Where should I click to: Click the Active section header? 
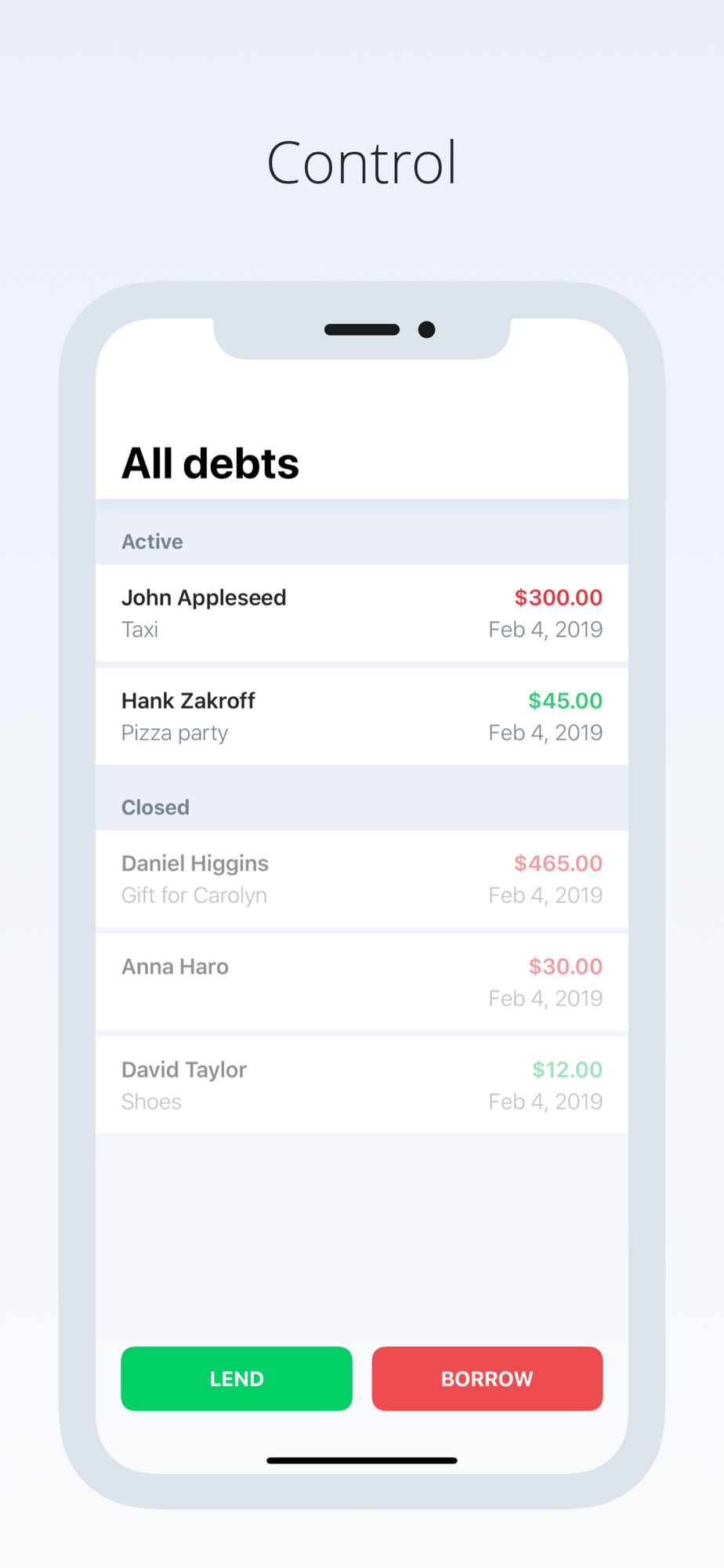click(152, 542)
